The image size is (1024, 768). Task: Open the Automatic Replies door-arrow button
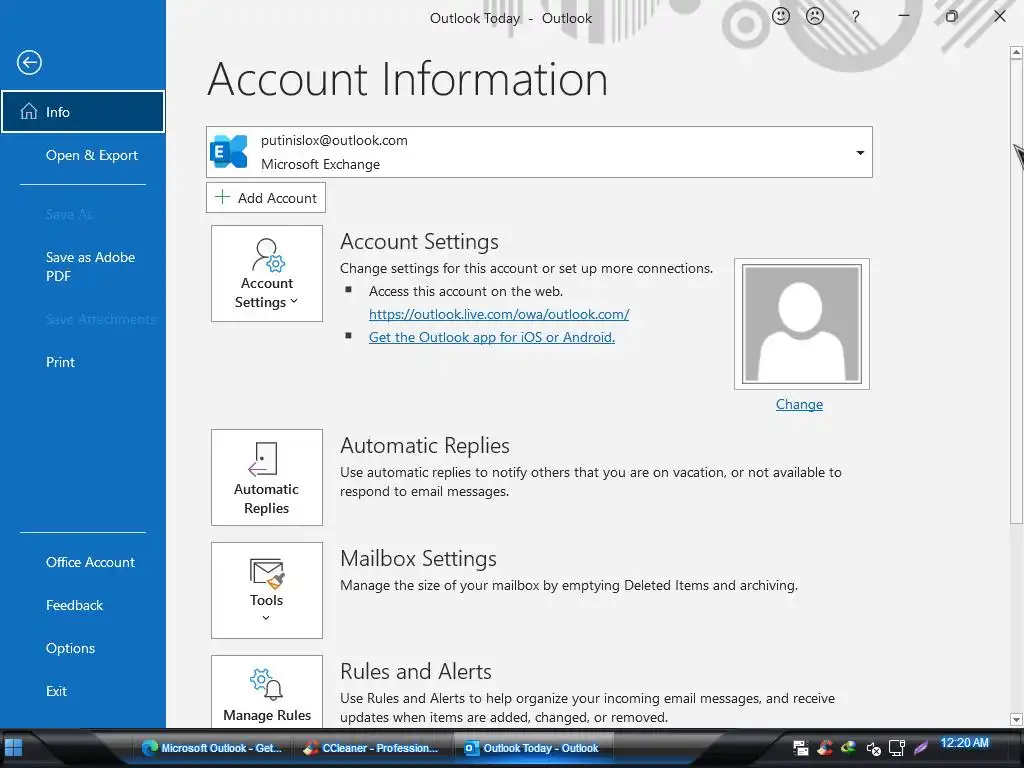click(x=266, y=477)
